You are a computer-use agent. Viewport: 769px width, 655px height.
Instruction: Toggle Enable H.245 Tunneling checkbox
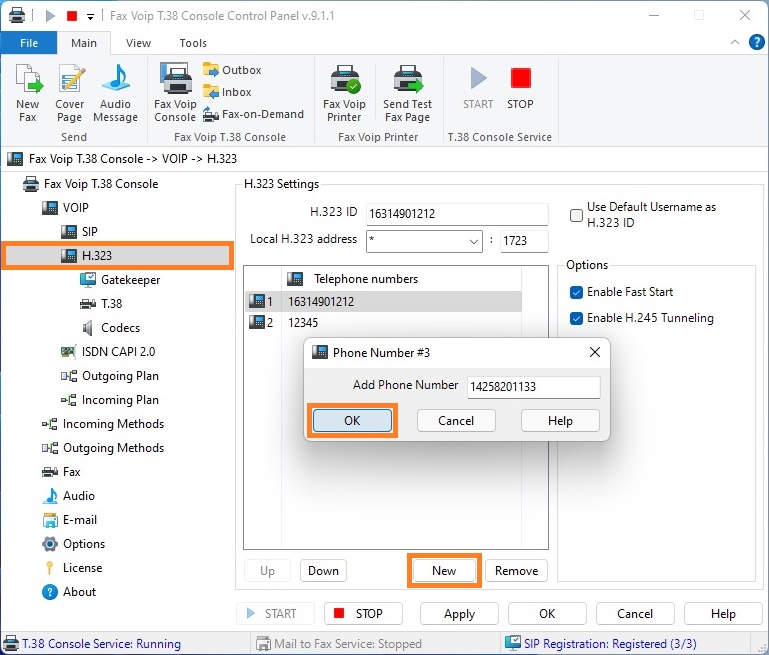pos(576,318)
